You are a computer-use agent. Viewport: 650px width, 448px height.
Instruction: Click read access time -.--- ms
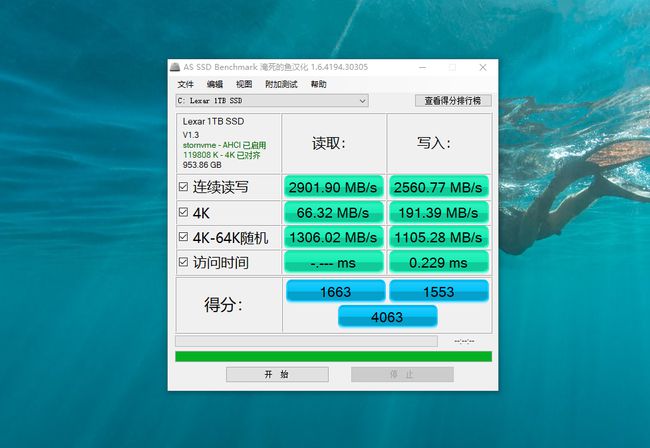[333, 262]
